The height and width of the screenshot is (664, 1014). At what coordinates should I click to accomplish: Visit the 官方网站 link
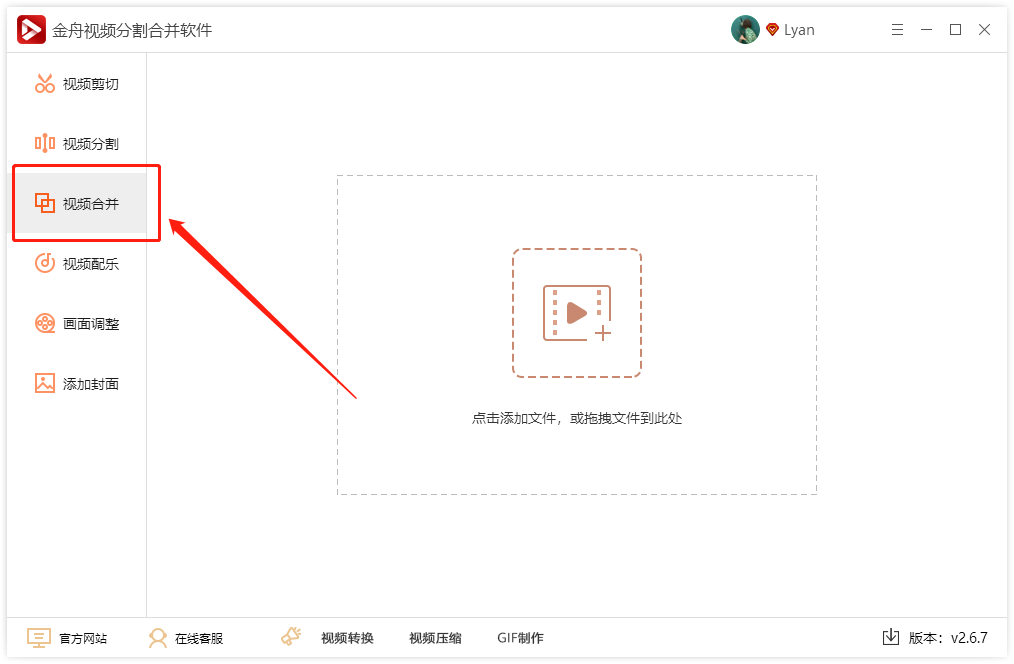[x=85, y=637]
